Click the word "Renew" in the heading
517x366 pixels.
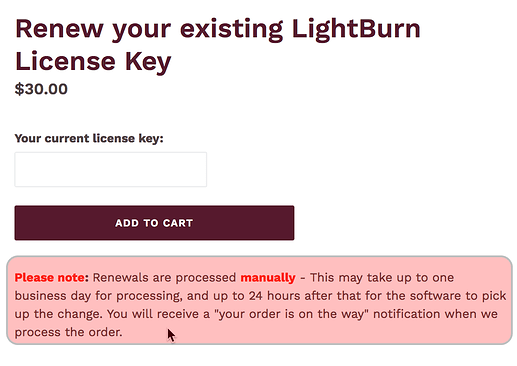pos(59,29)
